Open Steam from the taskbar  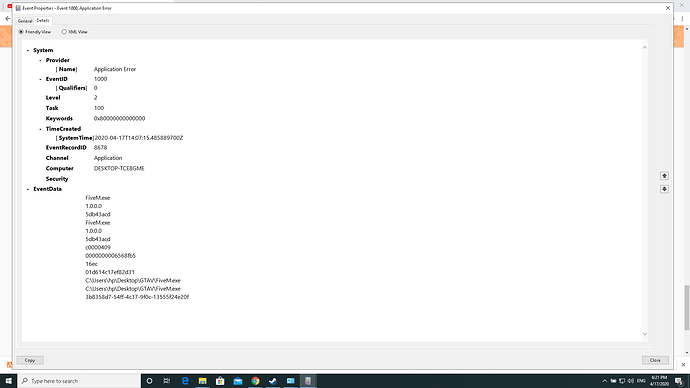pyautogui.click(x=273, y=381)
